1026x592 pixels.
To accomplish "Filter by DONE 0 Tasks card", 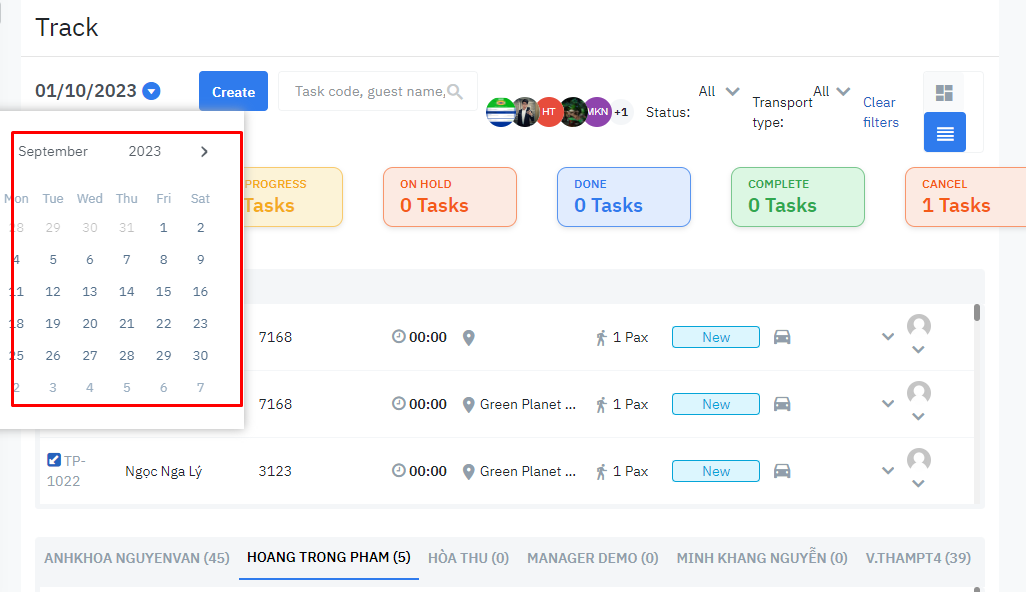I will tap(624, 197).
